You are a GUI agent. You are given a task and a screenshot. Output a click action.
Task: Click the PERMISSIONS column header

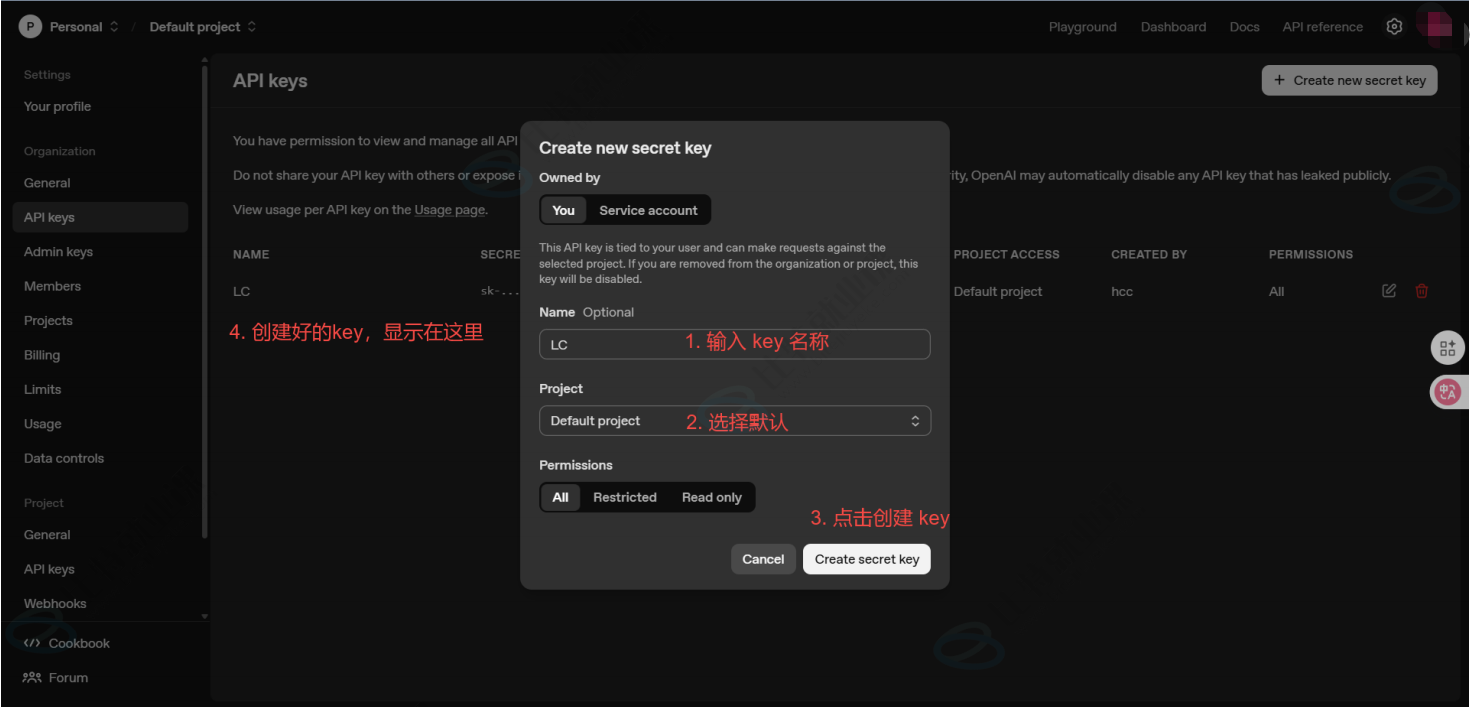tap(1310, 254)
